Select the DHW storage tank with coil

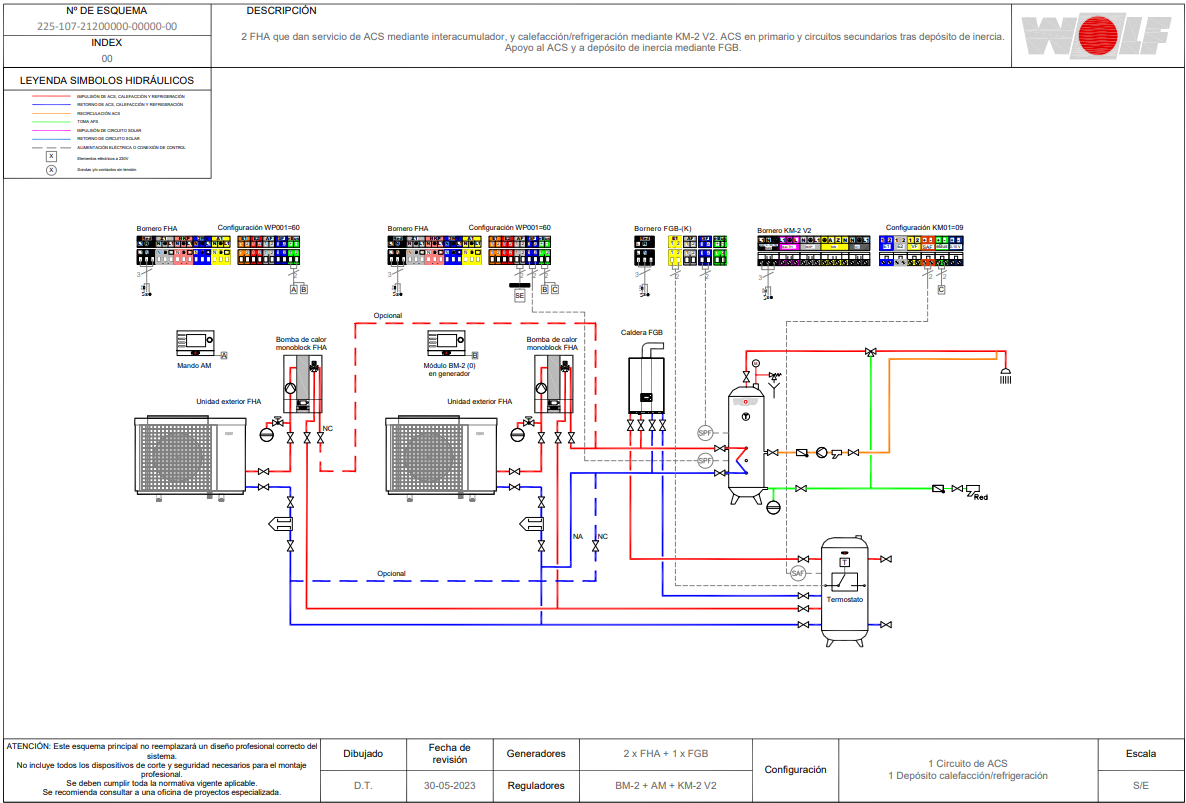pos(747,443)
